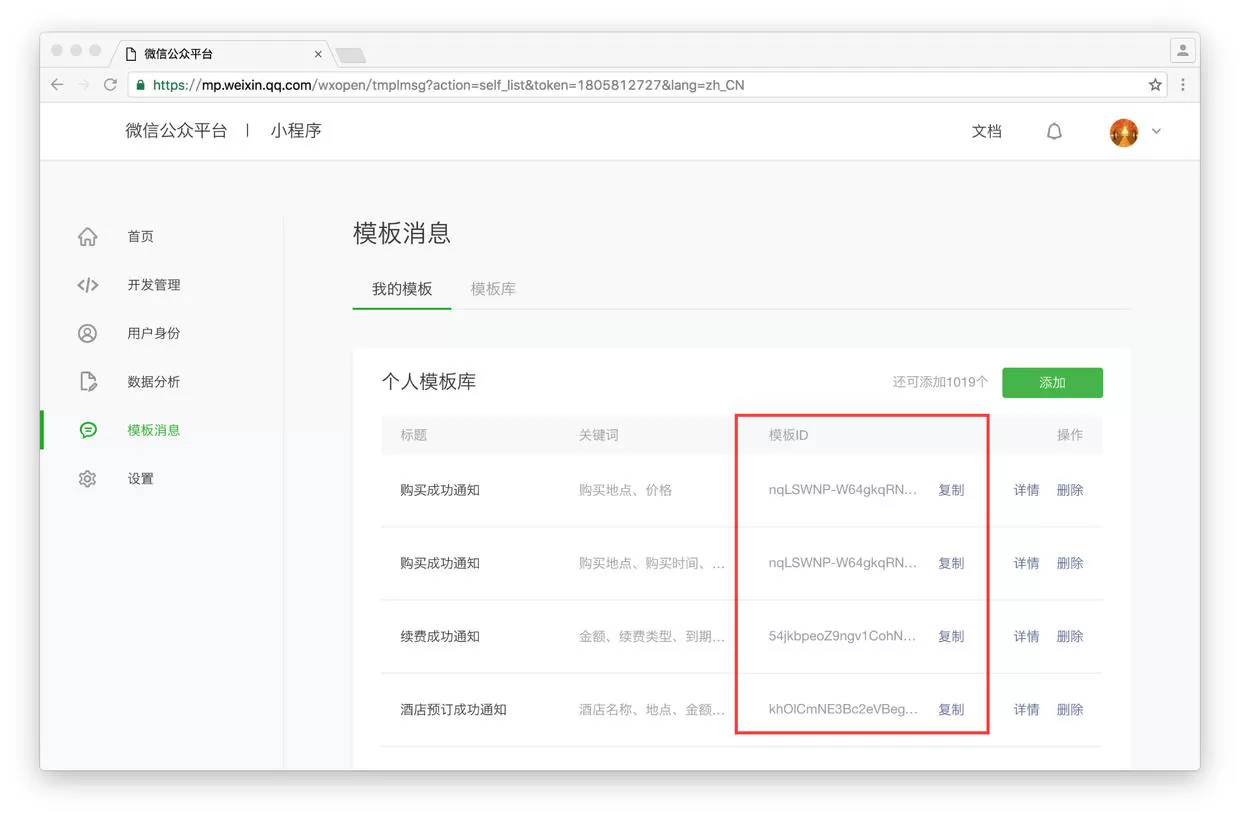Click template ID khOlCmNE3Bc2eVBeg…
The width and height of the screenshot is (1240, 818).
point(843,709)
